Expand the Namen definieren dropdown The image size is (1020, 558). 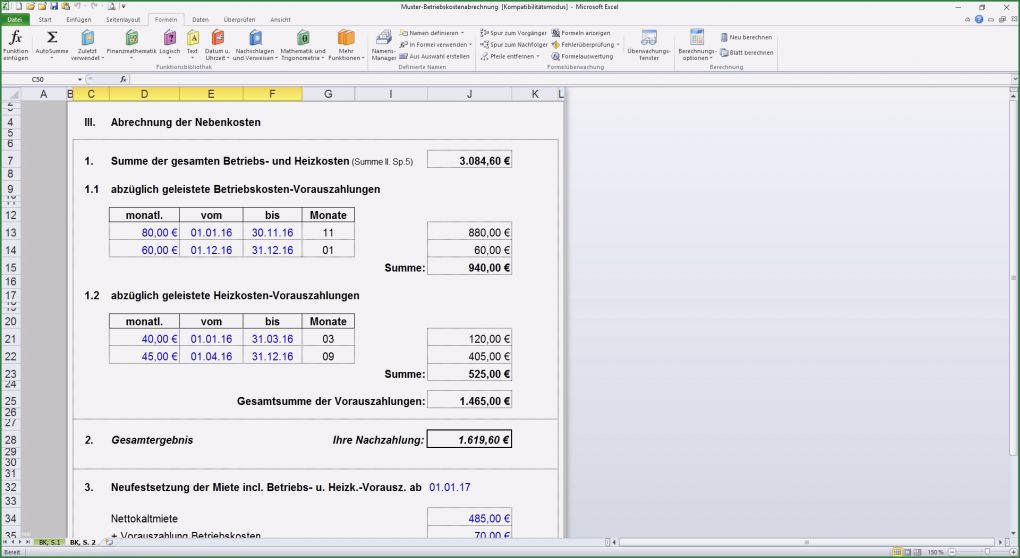434,33
